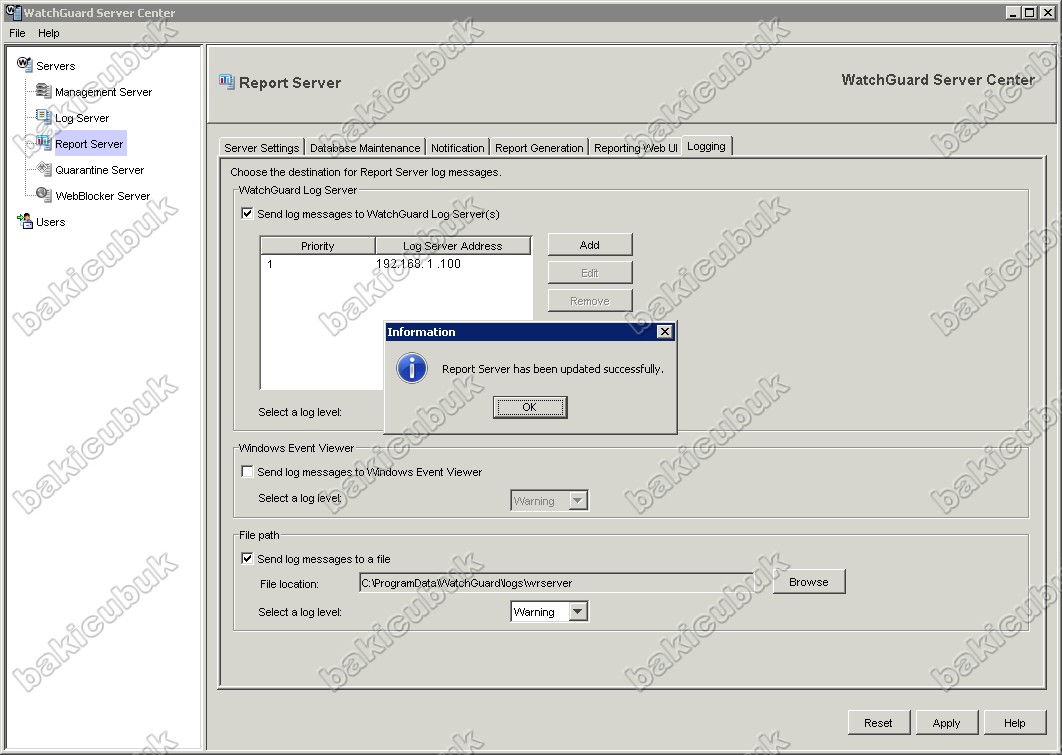Click the Log Server icon in tree
Screen dimensions: 1062x755
tap(43, 116)
